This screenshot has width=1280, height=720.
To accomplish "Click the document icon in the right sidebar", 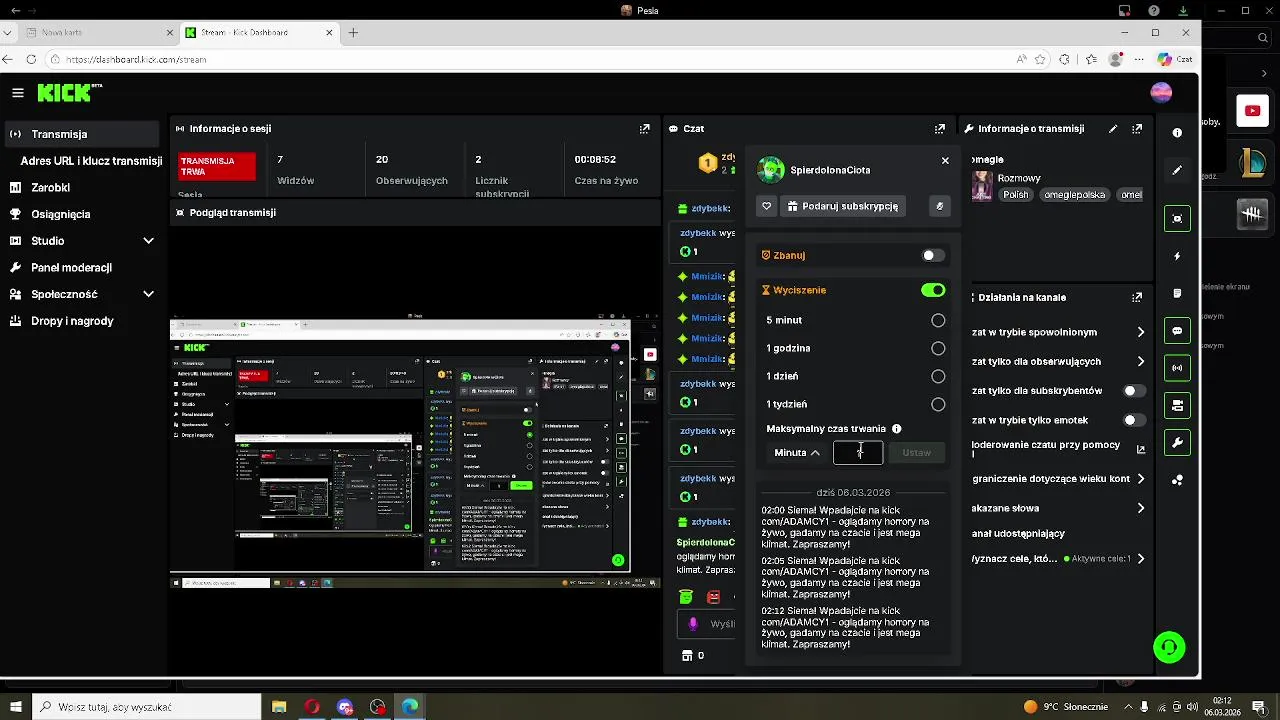I will click(x=1177, y=293).
